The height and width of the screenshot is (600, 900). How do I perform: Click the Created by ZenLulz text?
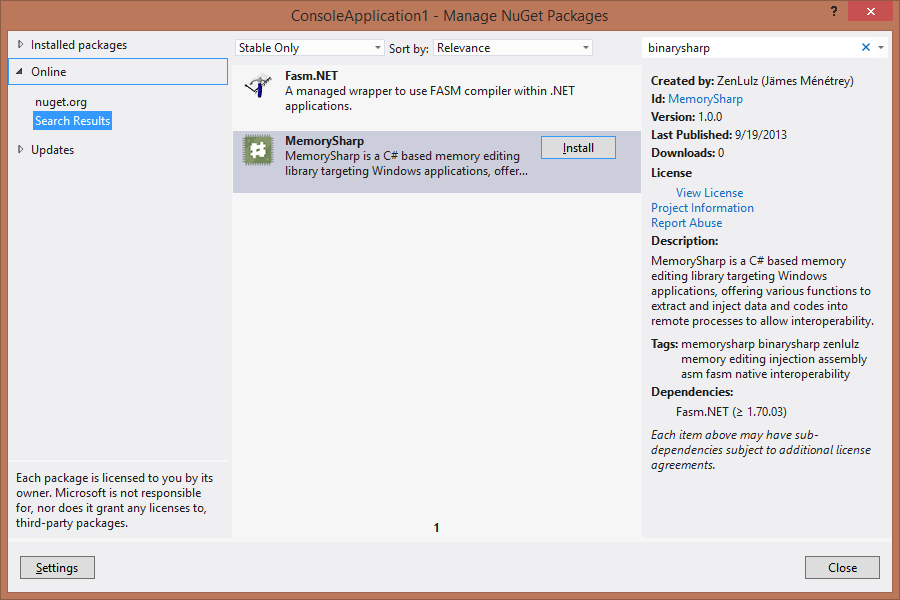click(x=752, y=81)
